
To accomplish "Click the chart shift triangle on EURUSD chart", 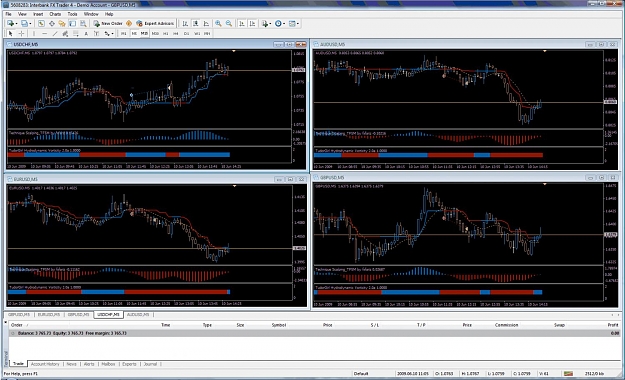I will click(234, 186).
